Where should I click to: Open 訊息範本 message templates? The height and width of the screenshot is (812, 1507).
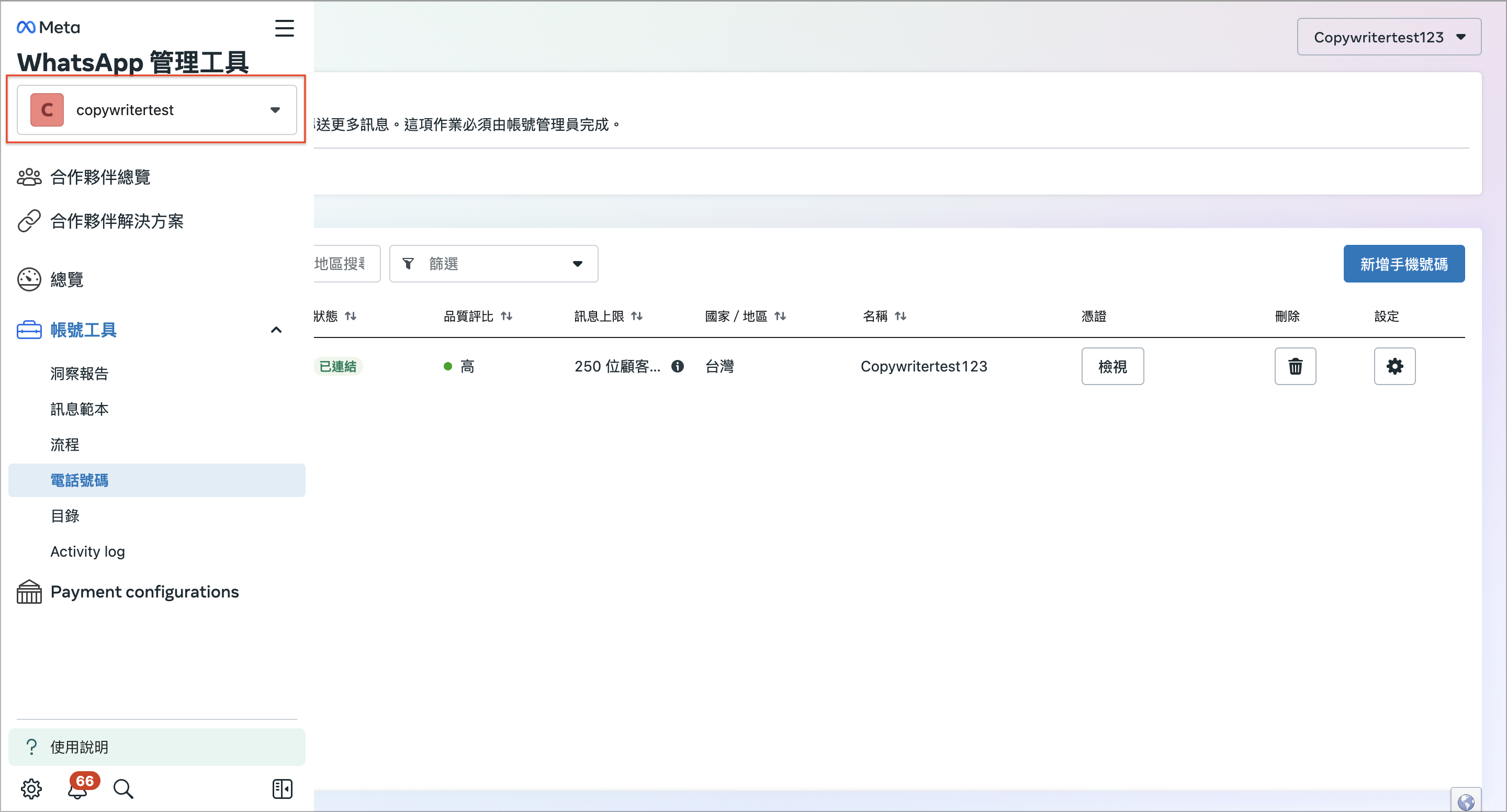pos(80,410)
